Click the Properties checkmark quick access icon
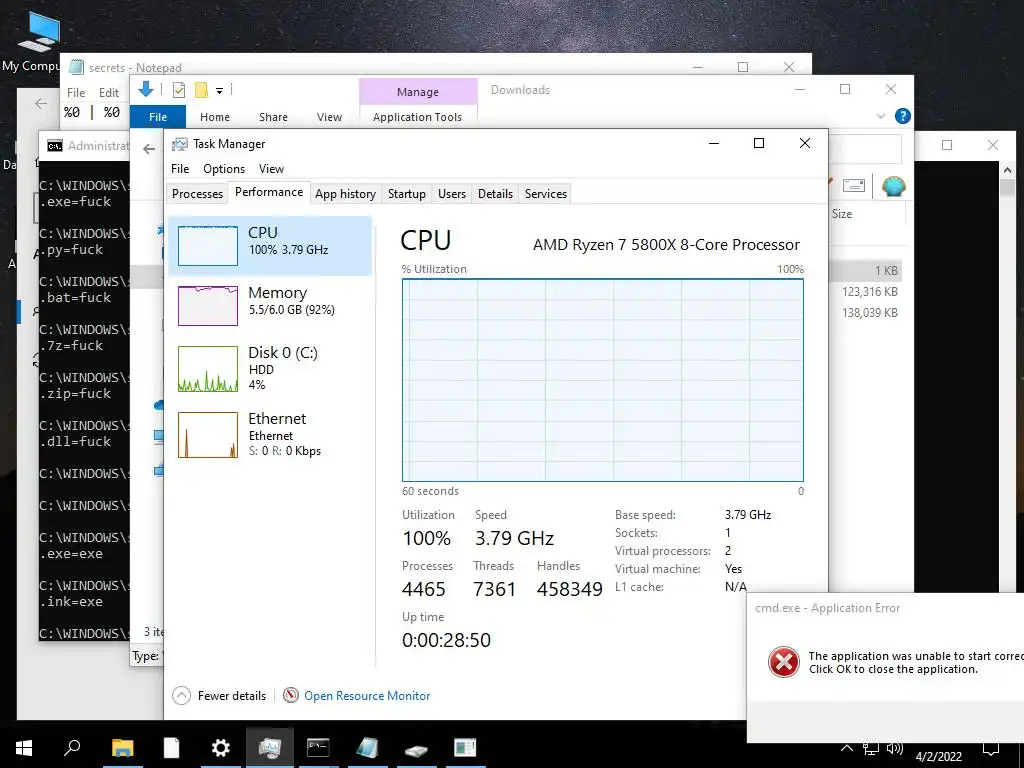The height and width of the screenshot is (768, 1024). click(178, 90)
